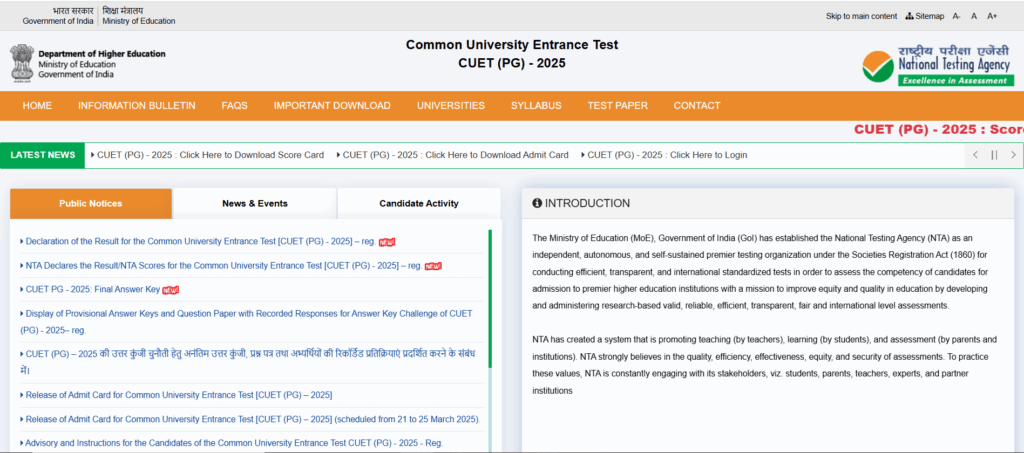Viewport: 1024px width, 453px height.
Task: Open NTA Declares the Result/NTA Scores notice
Action: (223, 266)
